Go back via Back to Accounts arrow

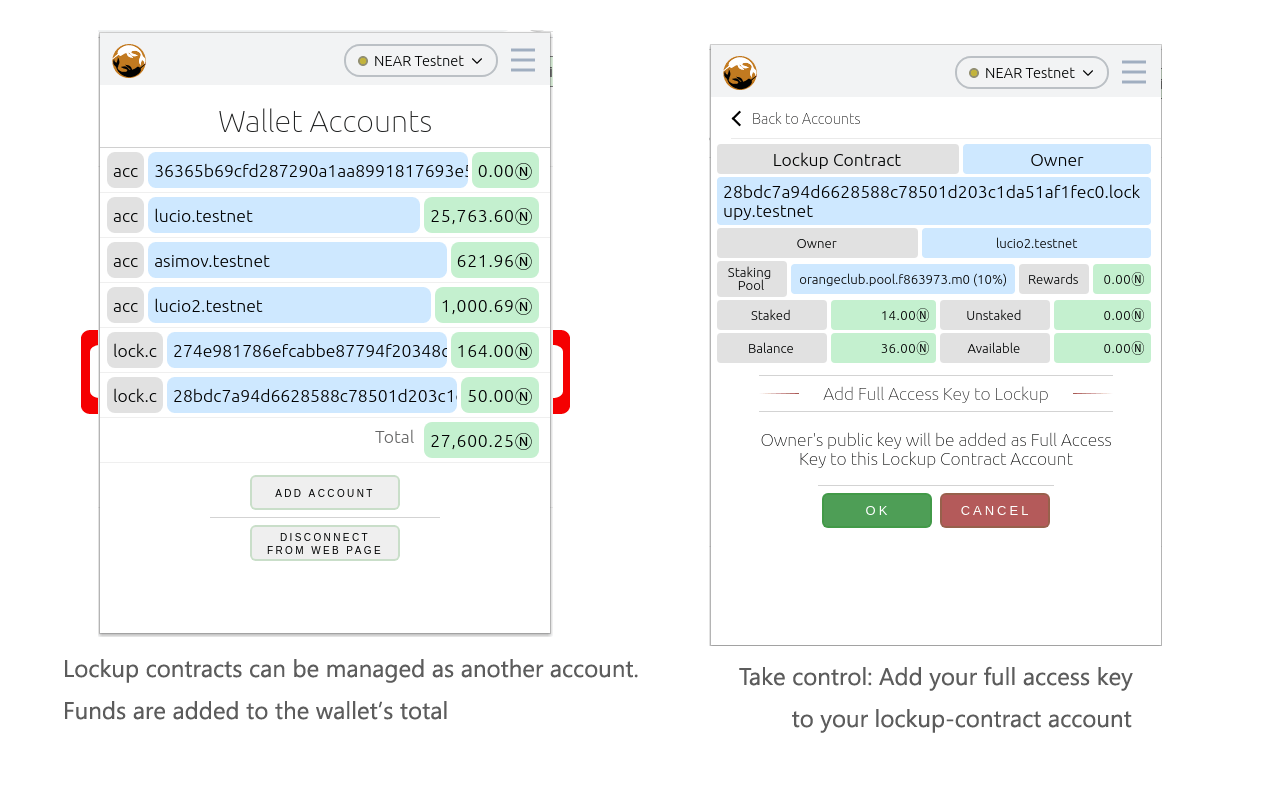[x=736, y=119]
